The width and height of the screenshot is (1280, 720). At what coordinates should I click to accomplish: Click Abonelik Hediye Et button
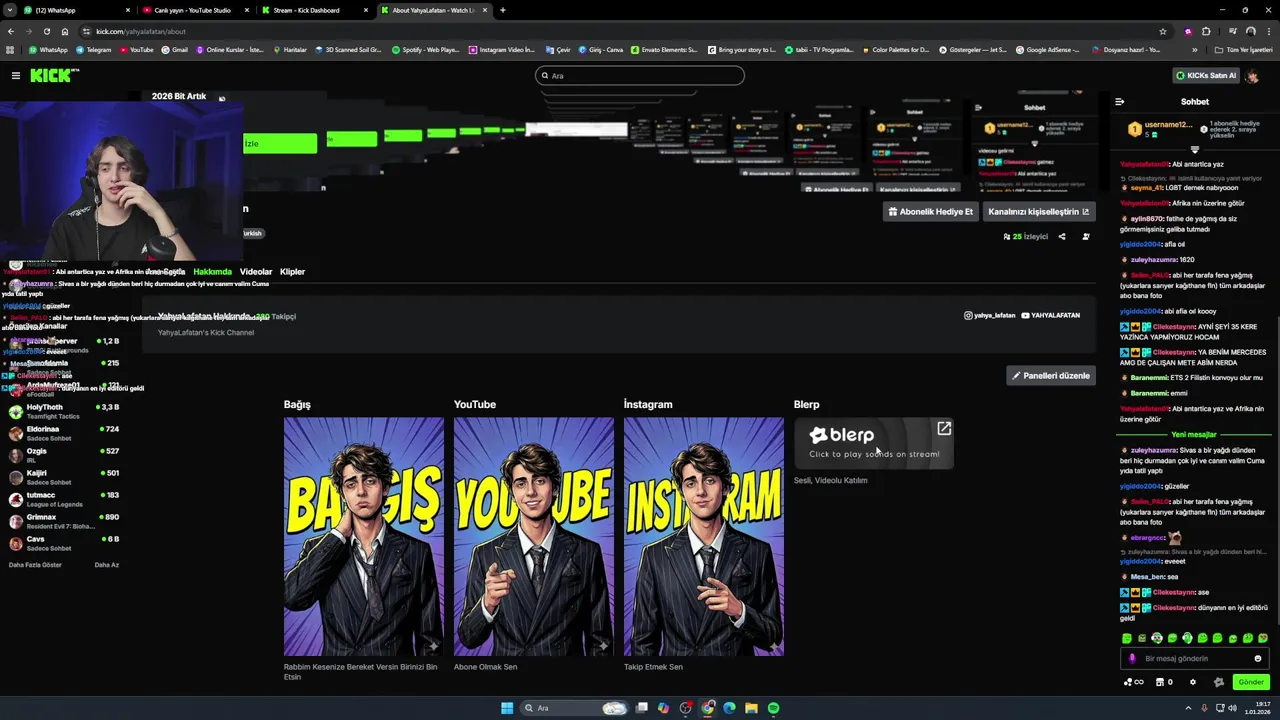(x=930, y=211)
